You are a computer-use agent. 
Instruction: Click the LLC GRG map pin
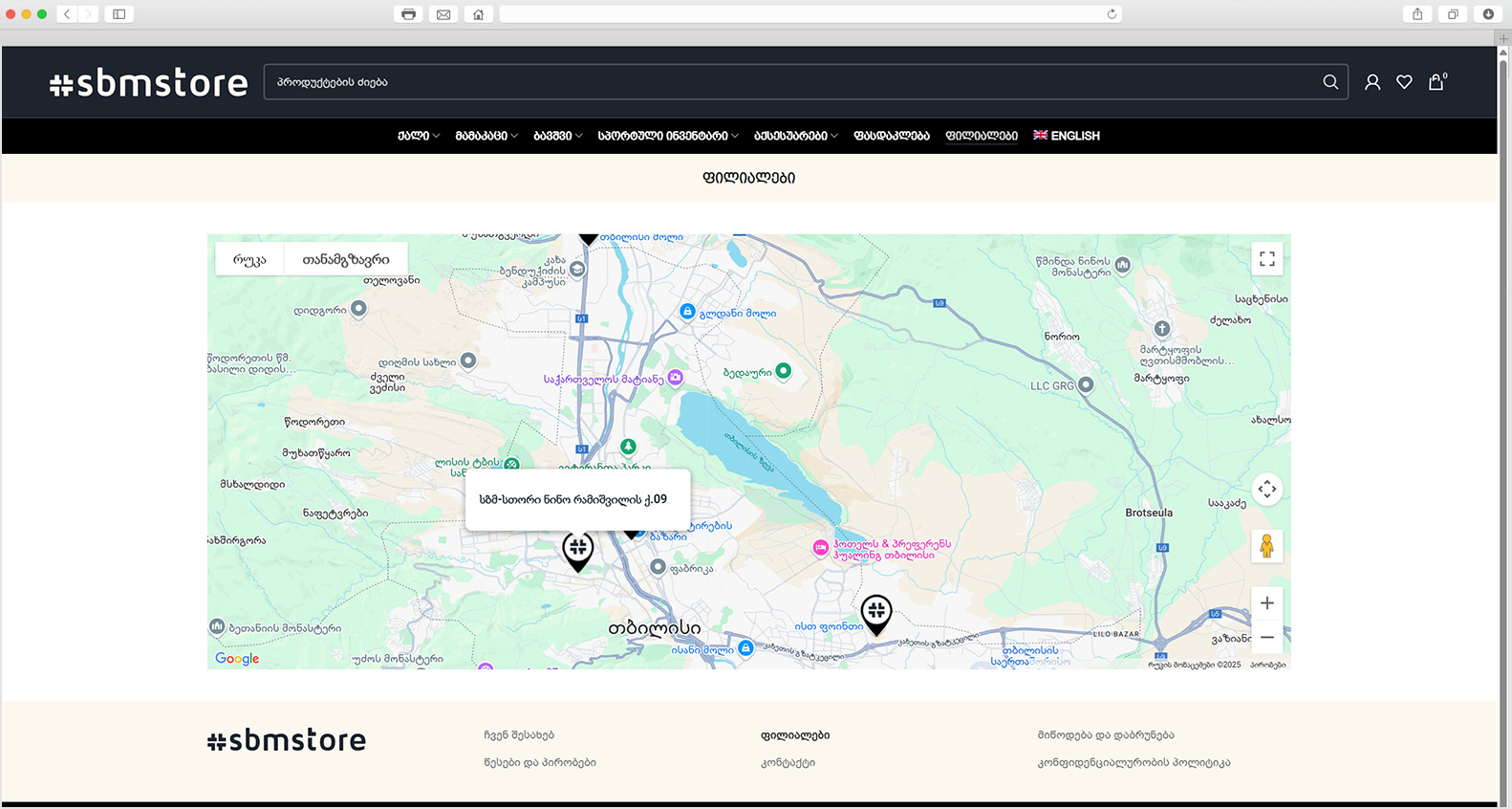pos(1086,385)
